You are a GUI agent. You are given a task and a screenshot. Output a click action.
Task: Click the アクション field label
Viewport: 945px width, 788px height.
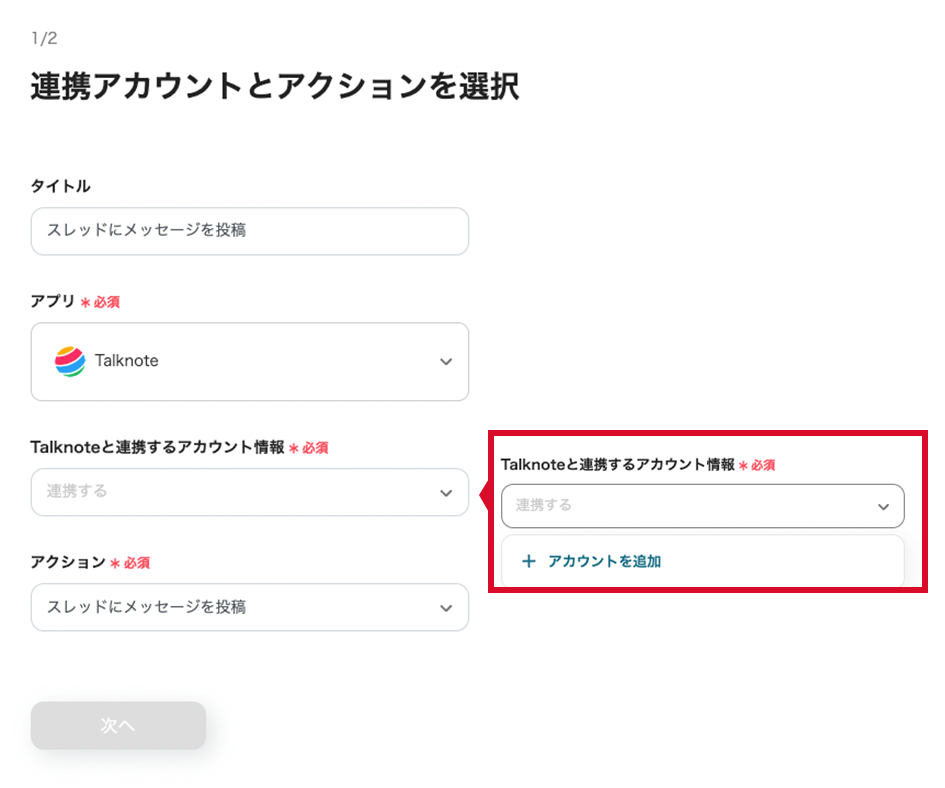(x=68, y=562)
